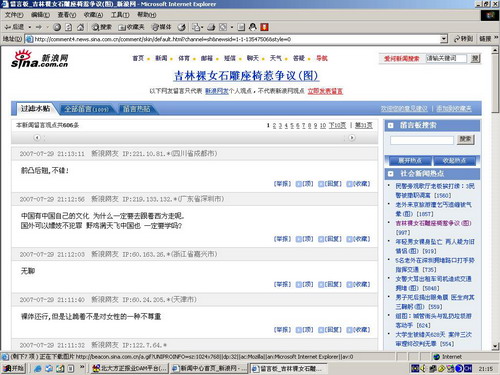Open the Start (开始) button on taskbar

point(13,368)
